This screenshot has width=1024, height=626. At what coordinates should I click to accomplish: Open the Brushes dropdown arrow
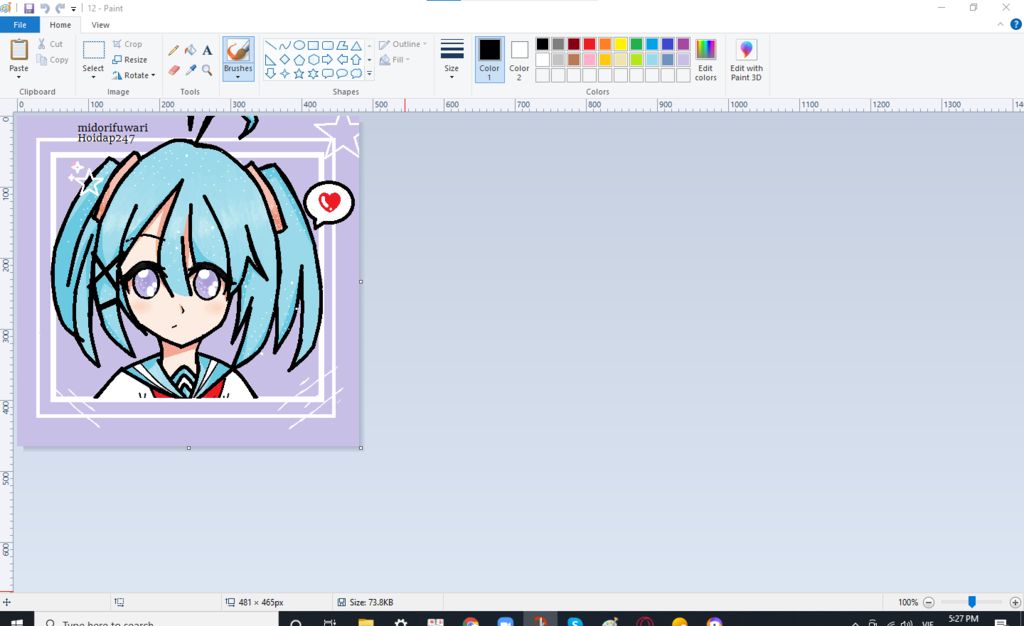(238, 77)
